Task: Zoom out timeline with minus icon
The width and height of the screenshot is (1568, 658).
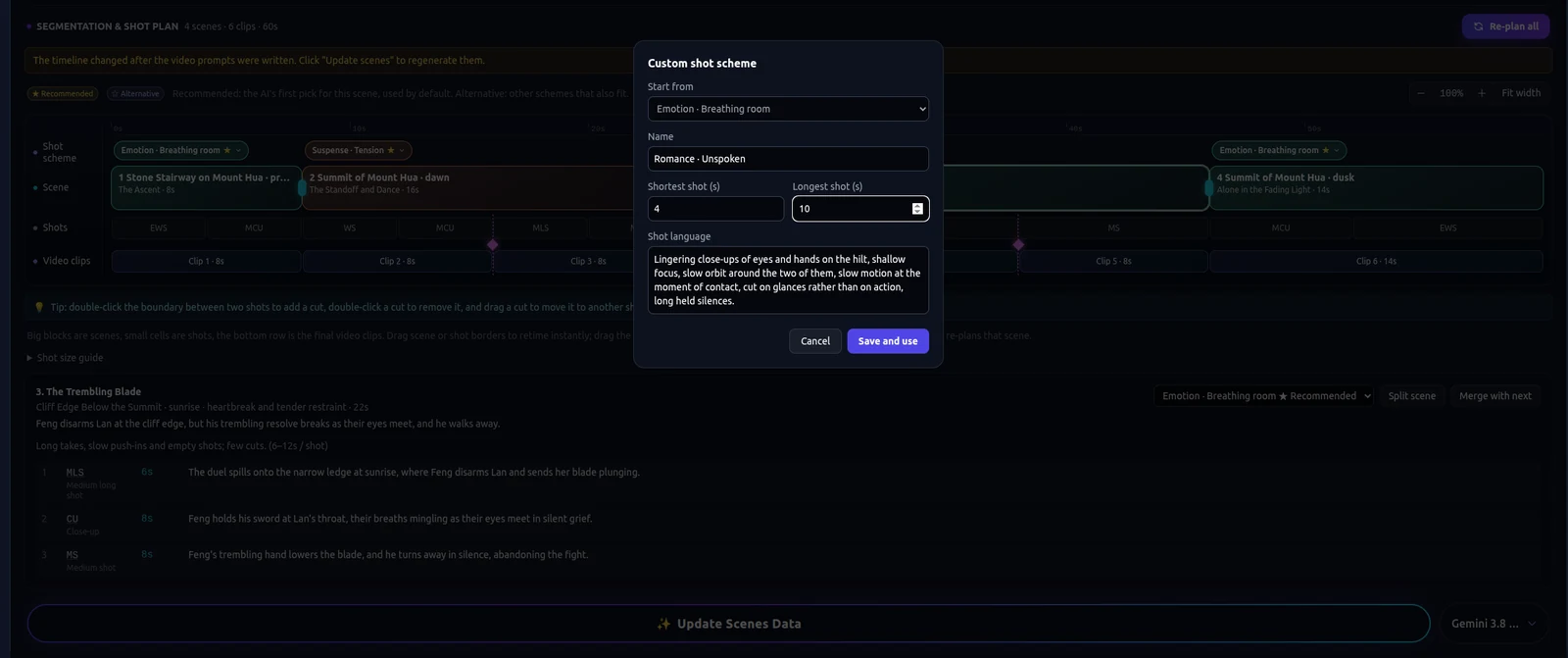Action: tap(1421, 93)
